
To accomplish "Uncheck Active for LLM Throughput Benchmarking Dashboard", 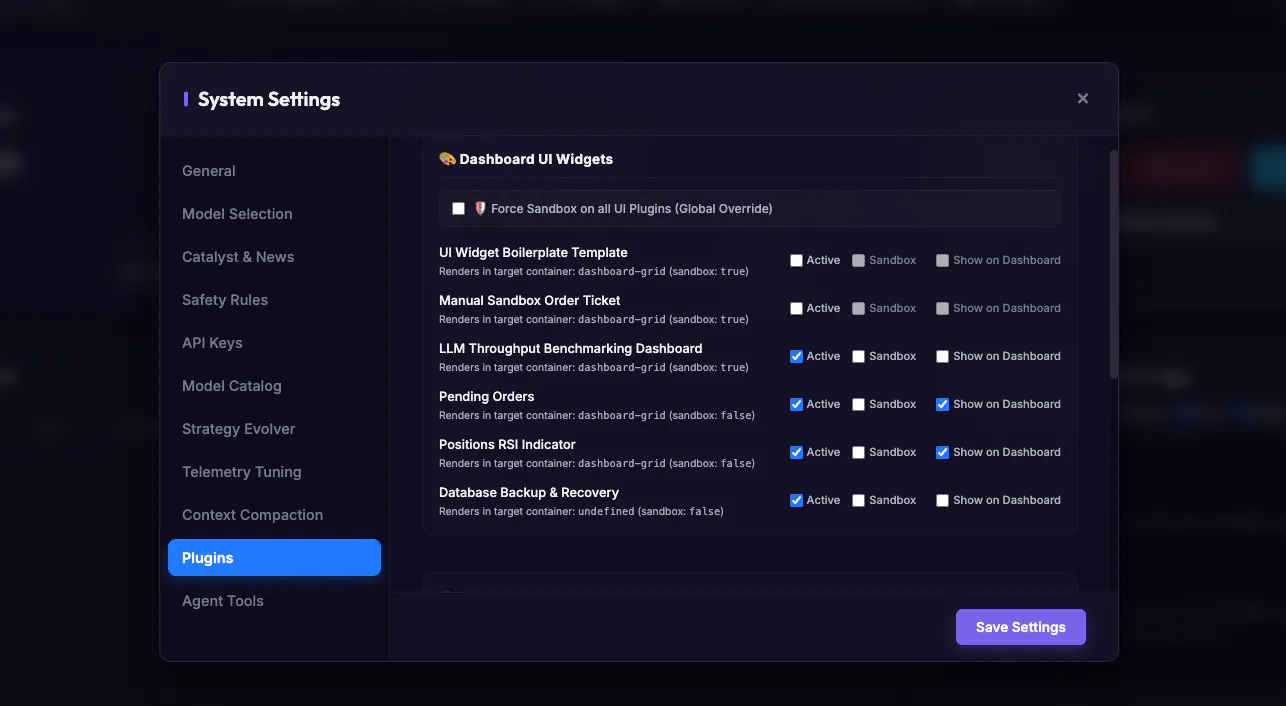I will pos(796,356).
